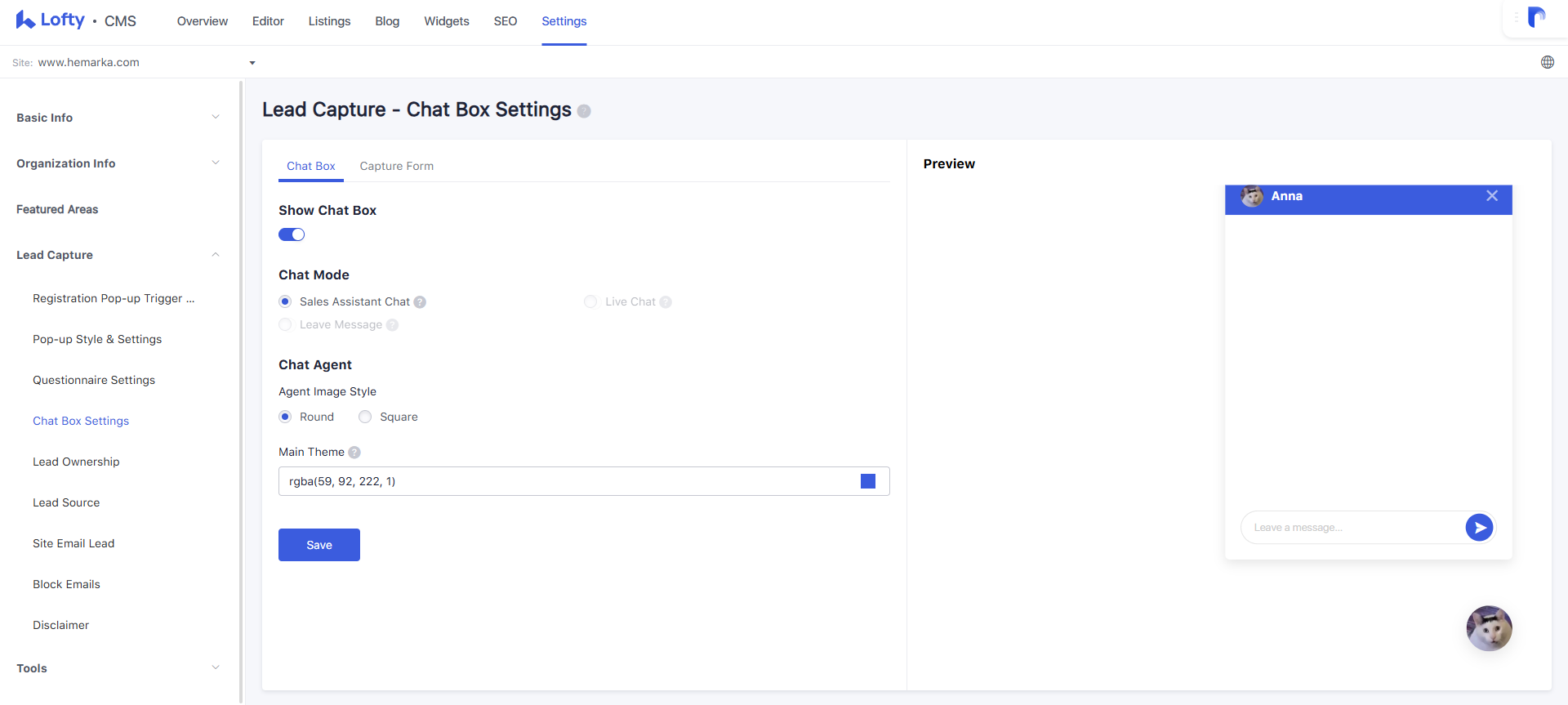Close the Anna chat preview window
The height and width of the screenshot is (705, 1568).
pyautogui.click(x=1492, y=196)
